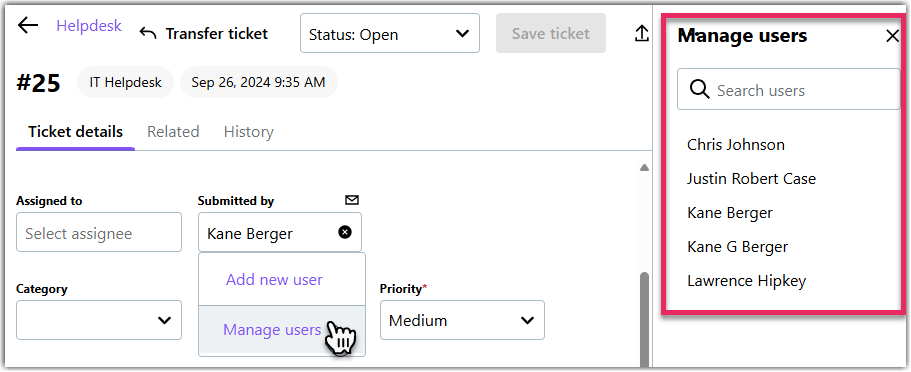Click the Save ticket button
Image resolution: width=911 pixels, height=372 pixels.
coord(551,34)
